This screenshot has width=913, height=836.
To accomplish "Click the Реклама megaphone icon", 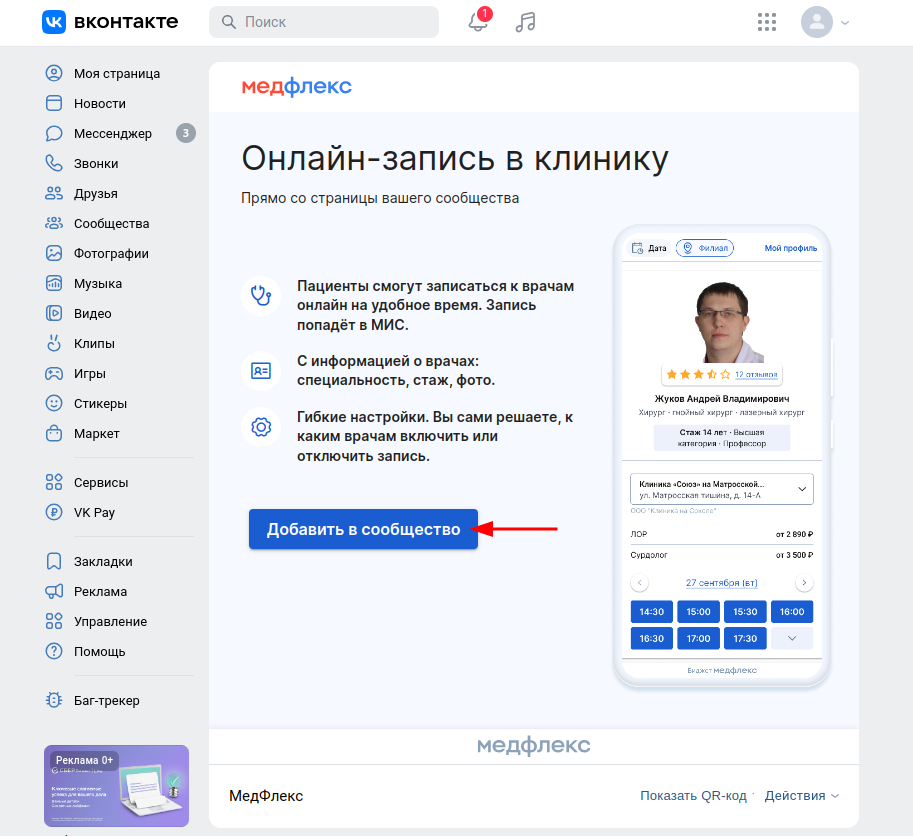I will [54, 591].
